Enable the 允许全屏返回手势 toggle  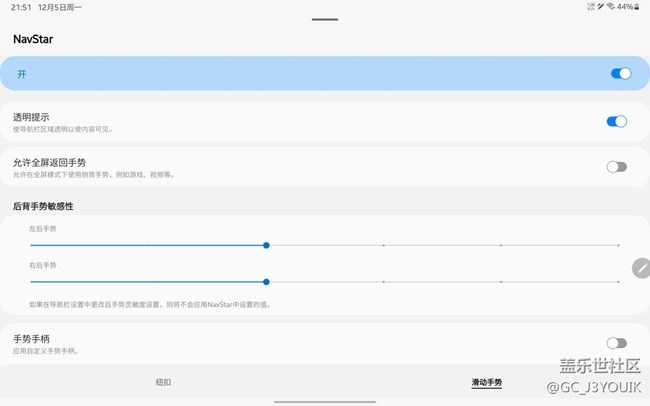pyautogui.click(x=616, y=167)
